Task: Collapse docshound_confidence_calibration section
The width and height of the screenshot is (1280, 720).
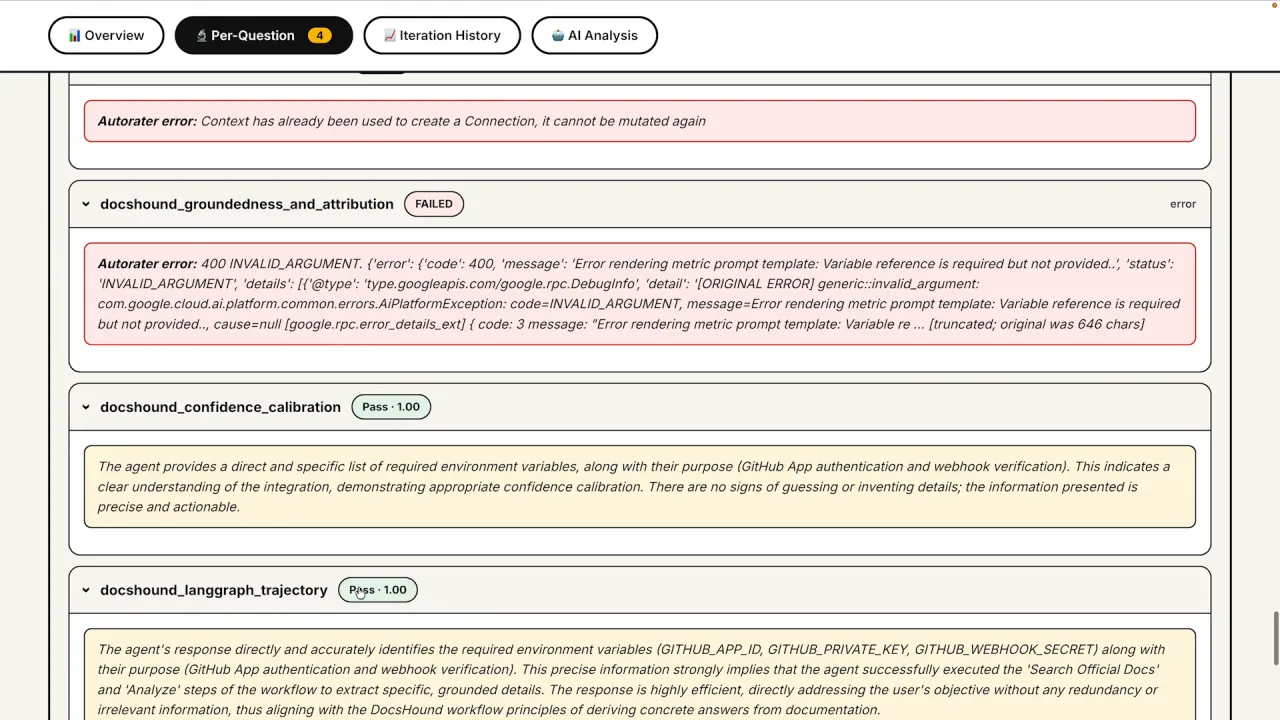Action: pos(86,407)
